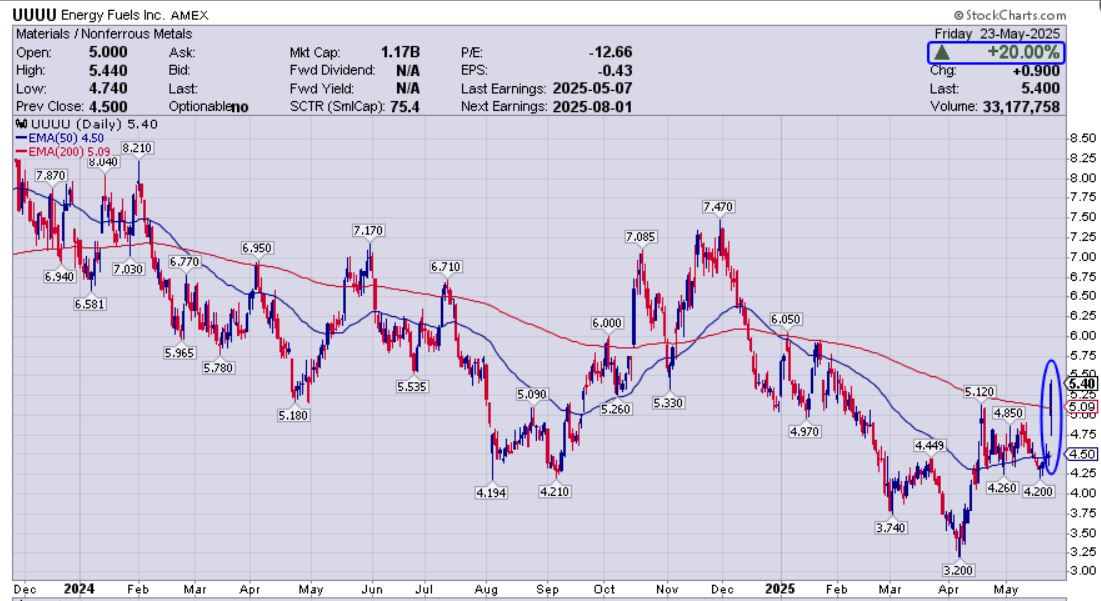Click the 6.581 low price label
The image size is (1101, 601).
point(89,304)
